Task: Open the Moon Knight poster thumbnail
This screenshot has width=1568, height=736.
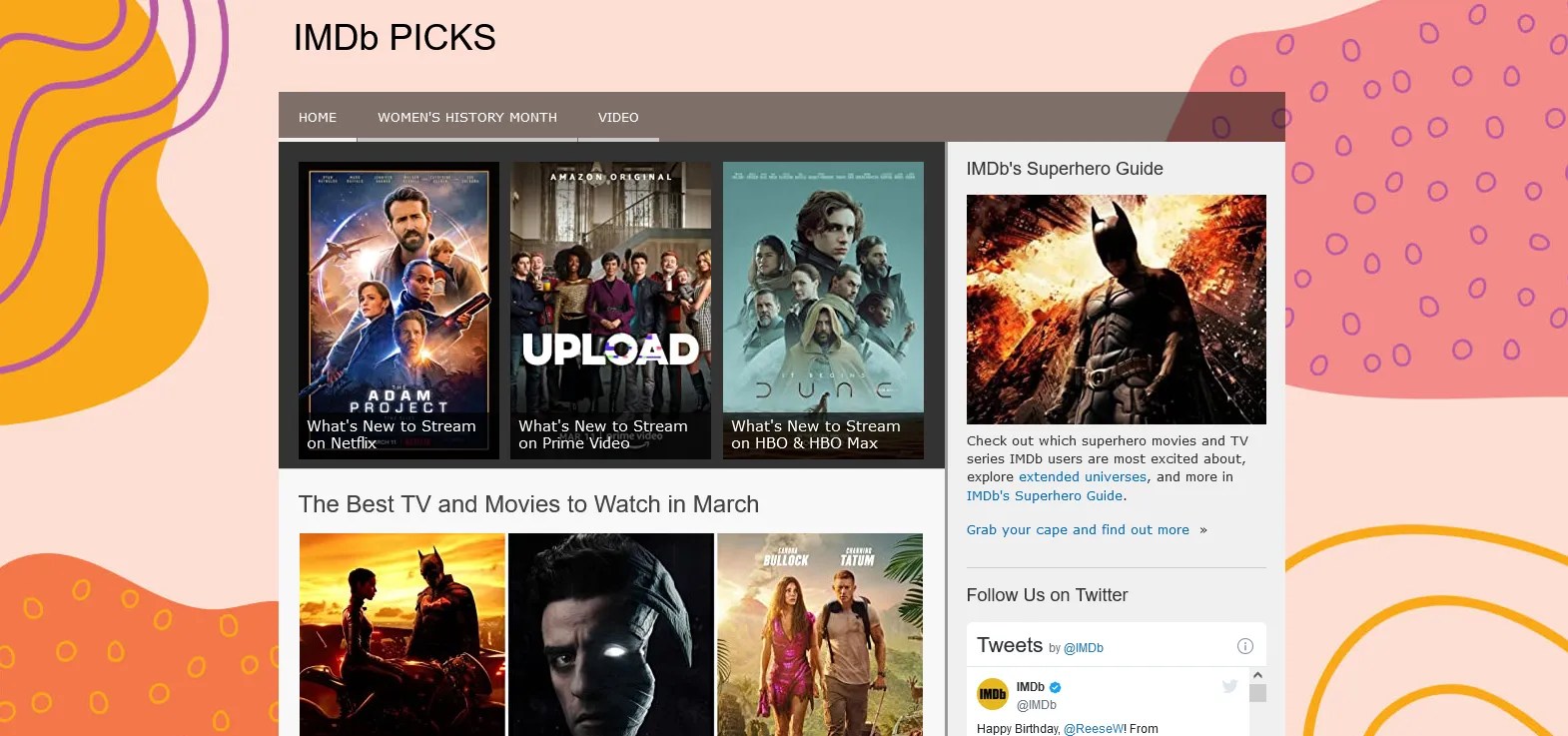Action: coord(611,635)
